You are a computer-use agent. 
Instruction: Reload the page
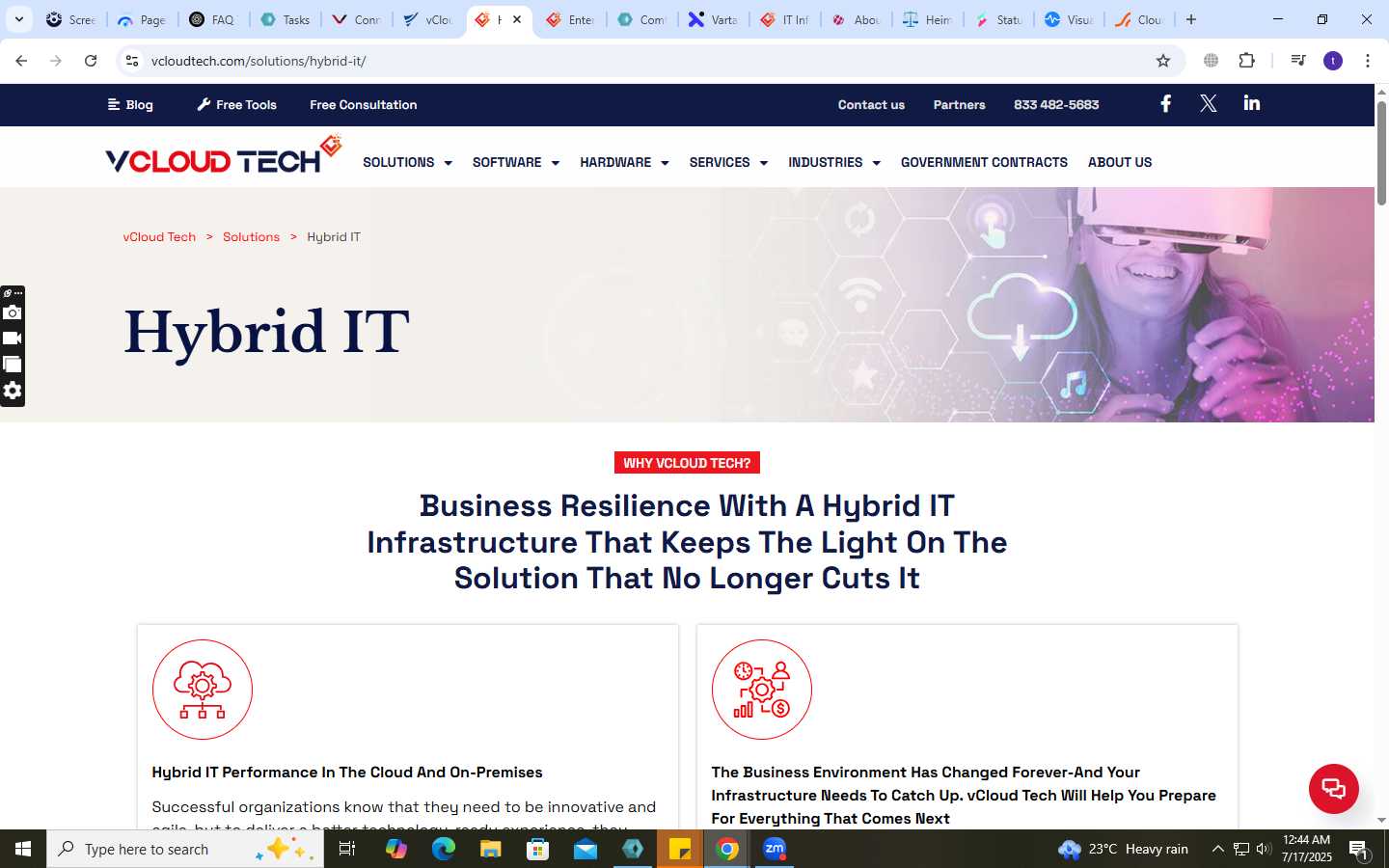coord(91,61)
